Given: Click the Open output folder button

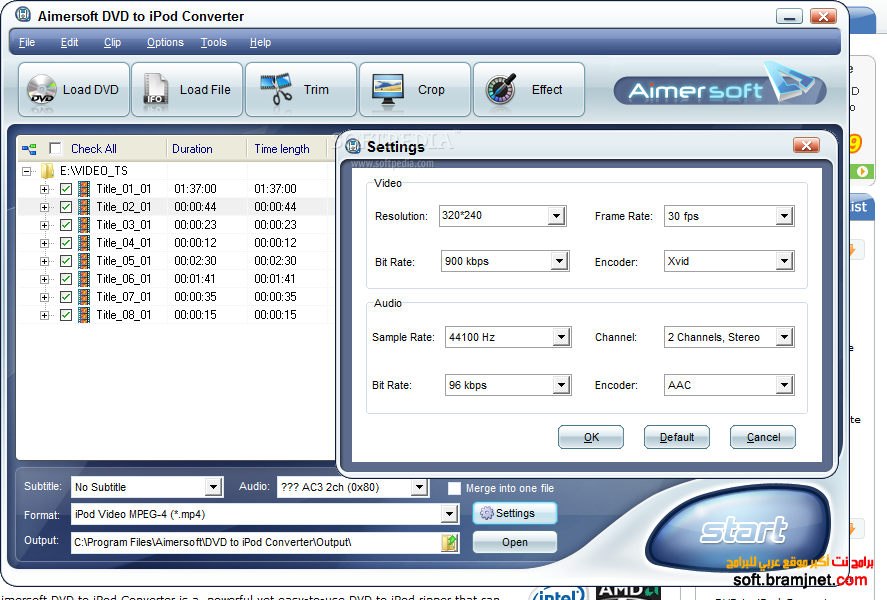Looking at the screenshot, I should point(515,542).
